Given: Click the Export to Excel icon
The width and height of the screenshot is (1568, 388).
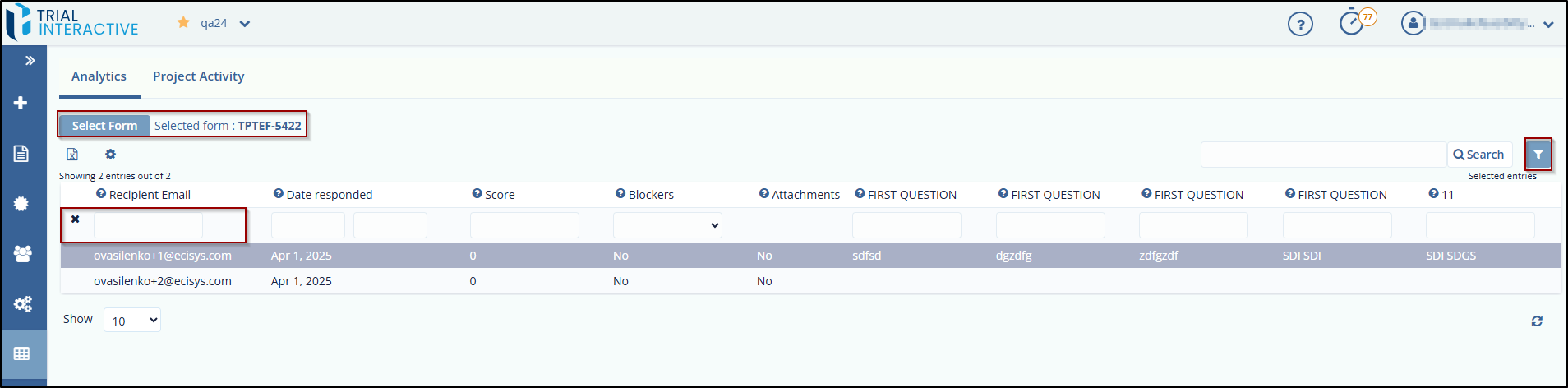Looking at the screenshot, I should pyautogui.click(x=72, y=155).
